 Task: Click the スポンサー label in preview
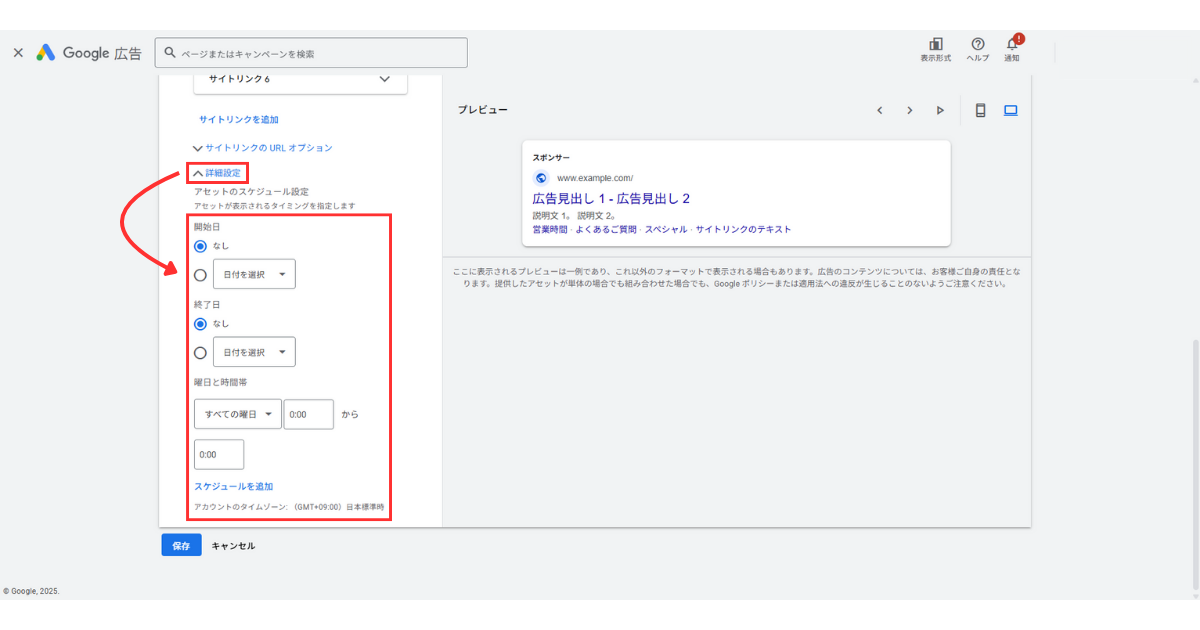(551, 158)
